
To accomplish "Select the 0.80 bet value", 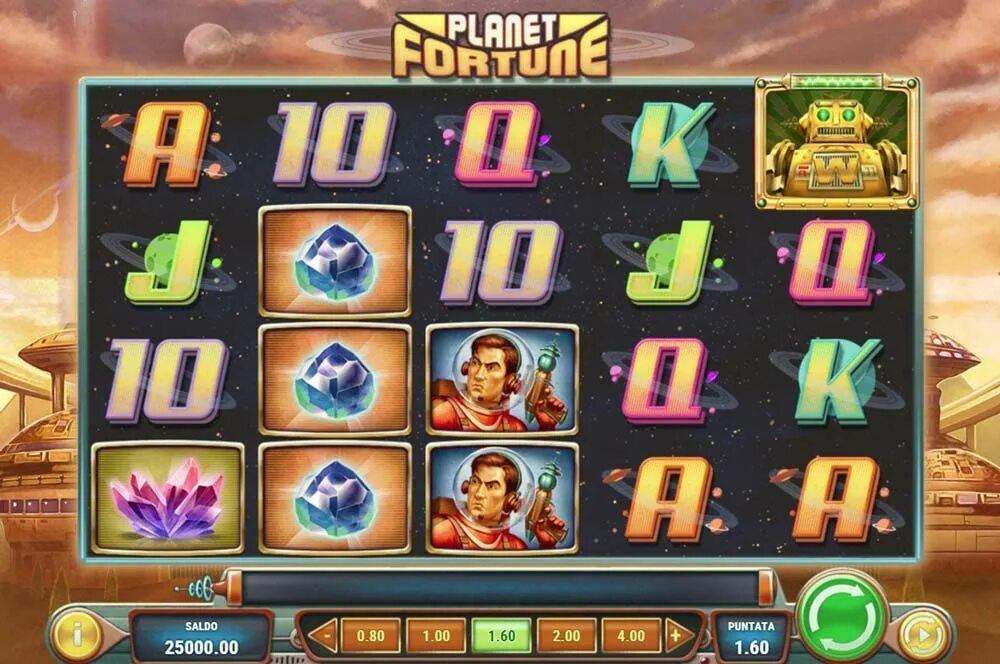I will coord(371,636).
